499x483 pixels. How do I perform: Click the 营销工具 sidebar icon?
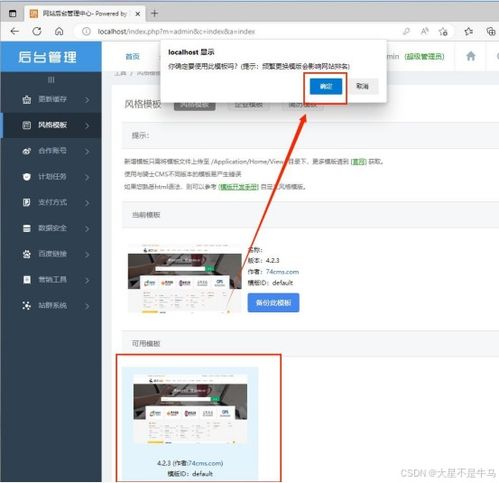tap(27, 280)
